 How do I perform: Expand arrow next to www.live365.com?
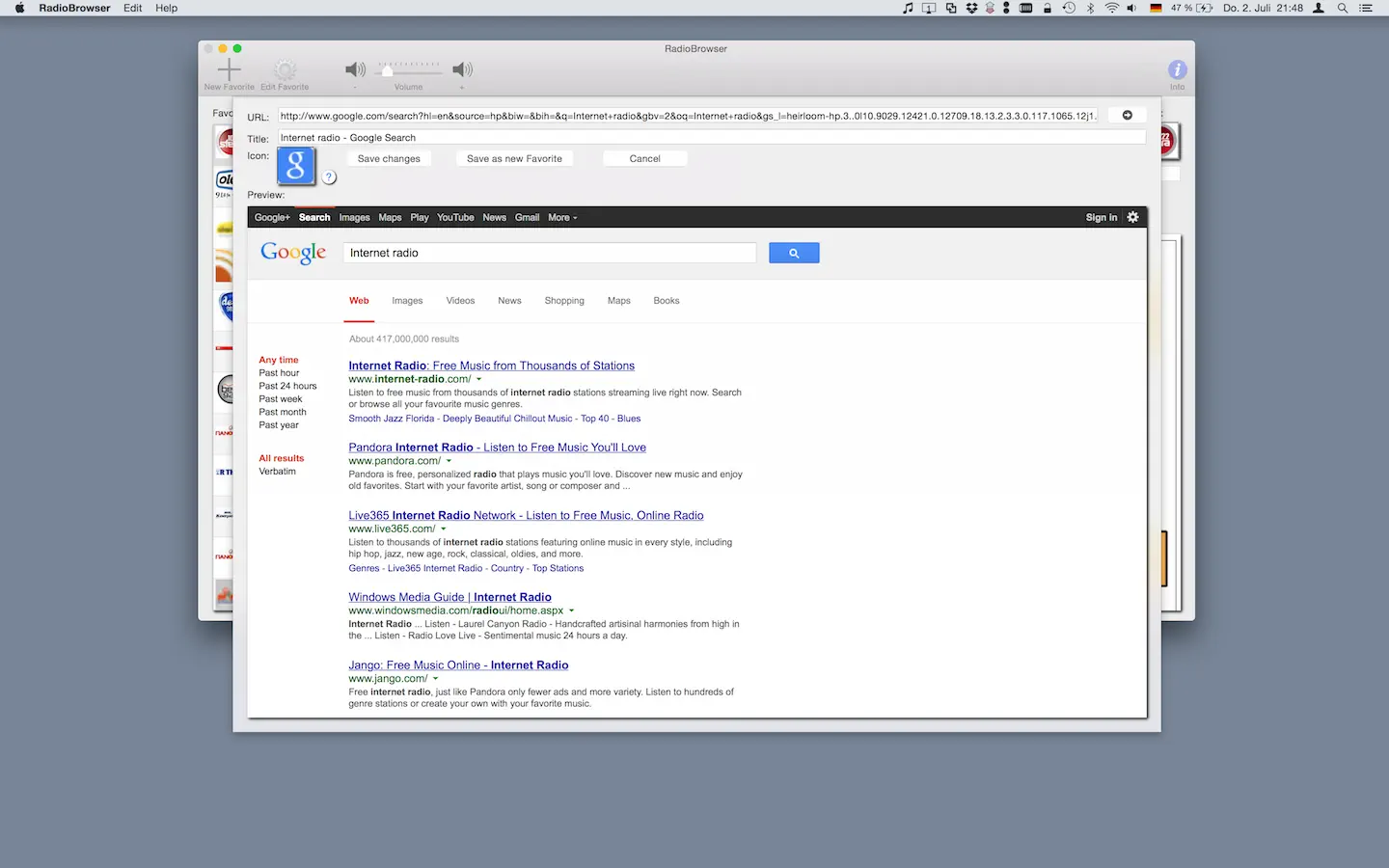444,529
